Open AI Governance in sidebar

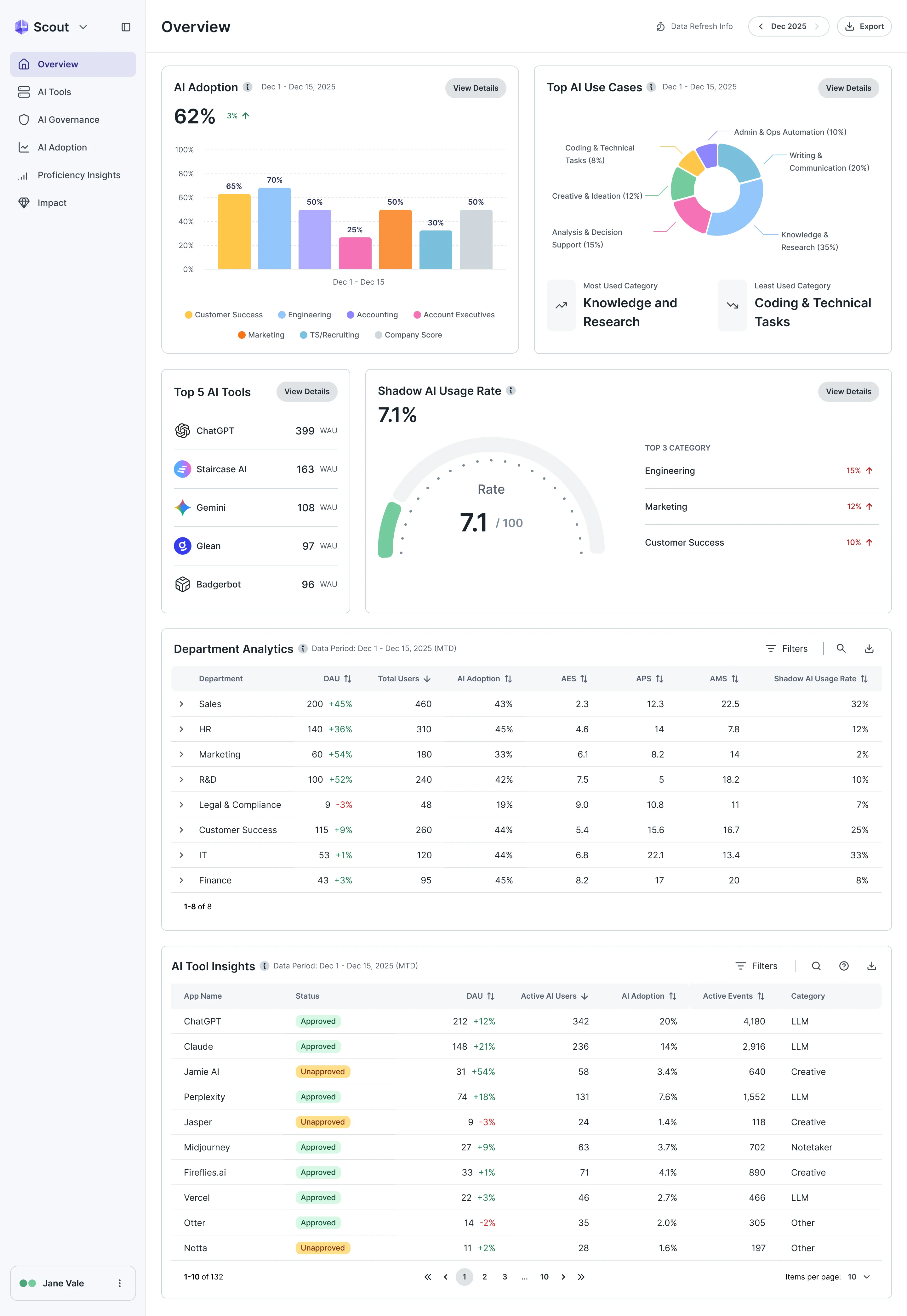[x=73, y=120]
